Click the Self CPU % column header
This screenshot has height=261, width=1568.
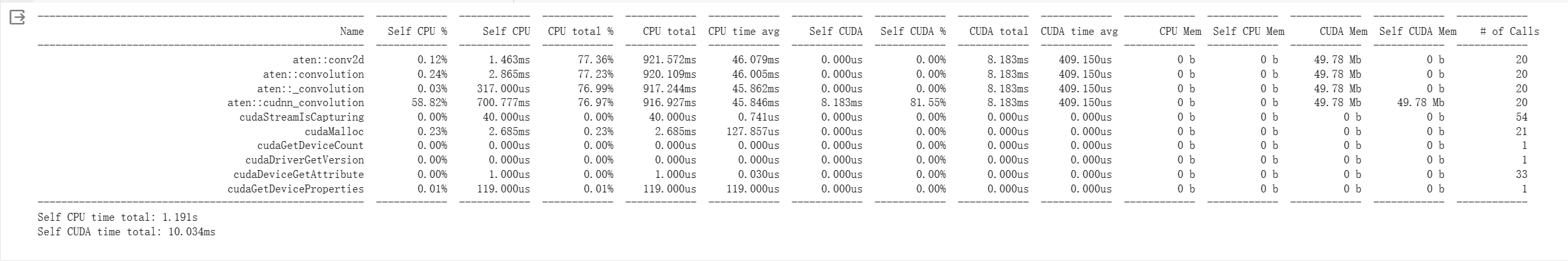coord(418,32)
